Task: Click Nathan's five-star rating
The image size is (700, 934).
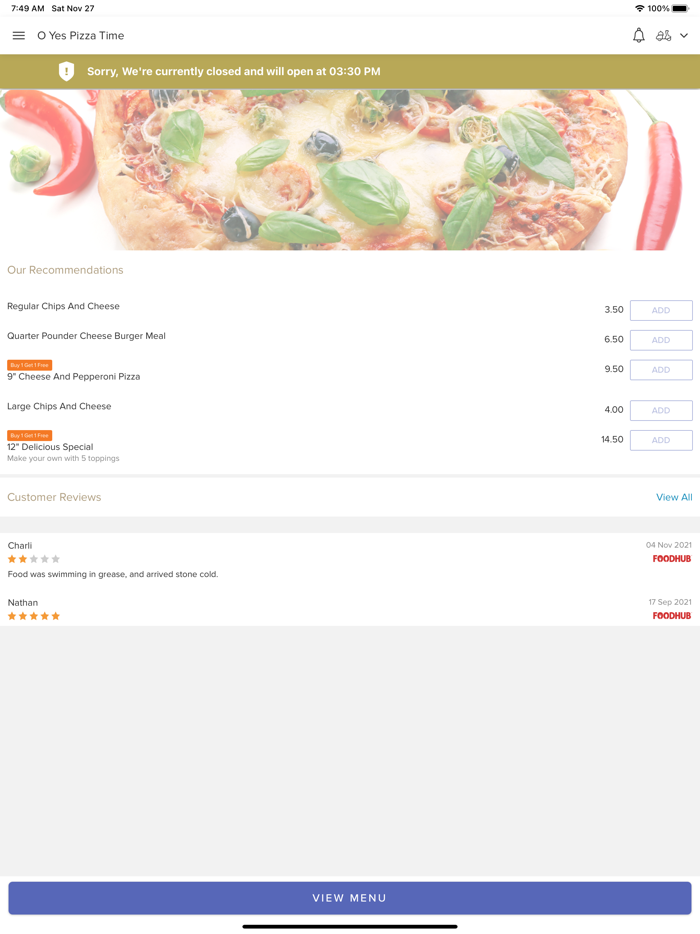Action: [33, 616]
